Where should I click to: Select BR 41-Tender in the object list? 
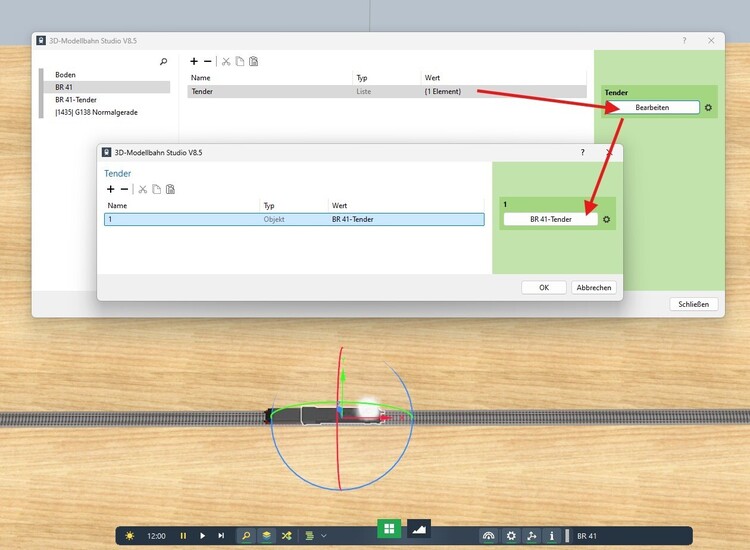point(76,99)
